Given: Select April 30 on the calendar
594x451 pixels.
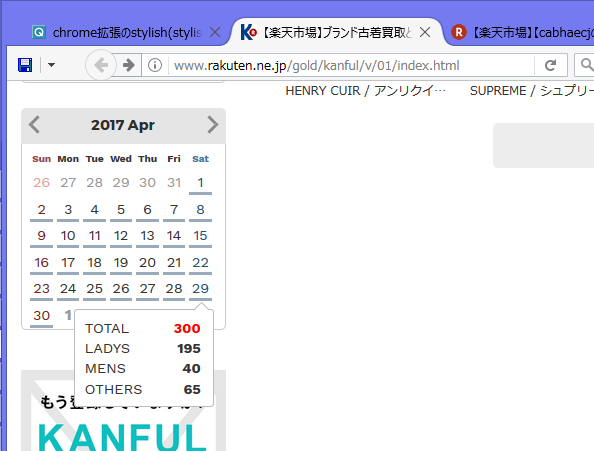Looking at the screenshot, I should pyautogui.click(x=41, y=316).
